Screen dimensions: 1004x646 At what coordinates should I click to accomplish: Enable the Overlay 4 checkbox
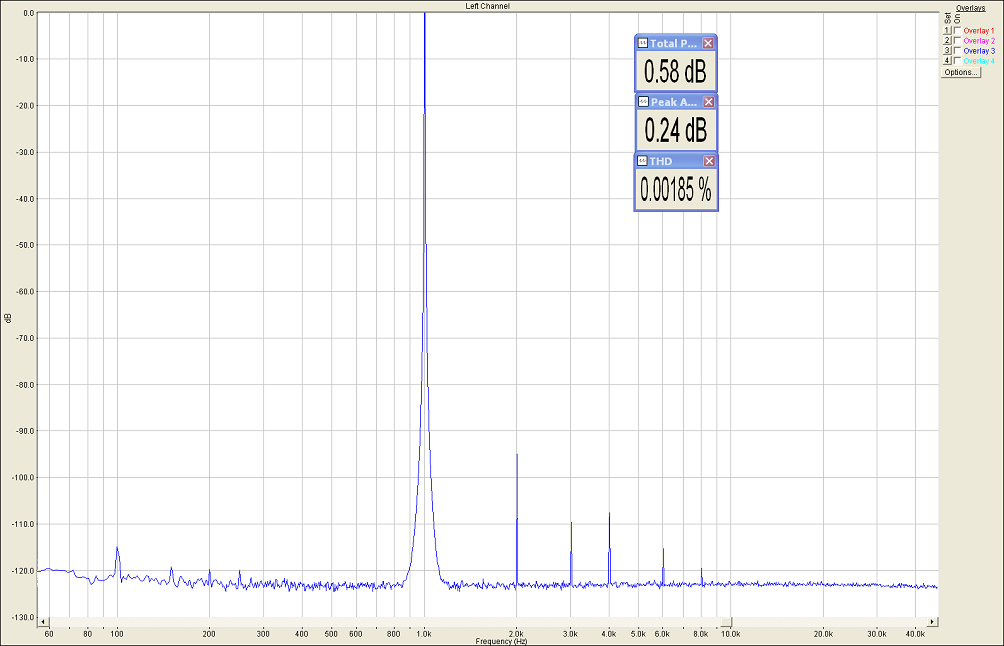pyautogui.click(x=957, y=61)
